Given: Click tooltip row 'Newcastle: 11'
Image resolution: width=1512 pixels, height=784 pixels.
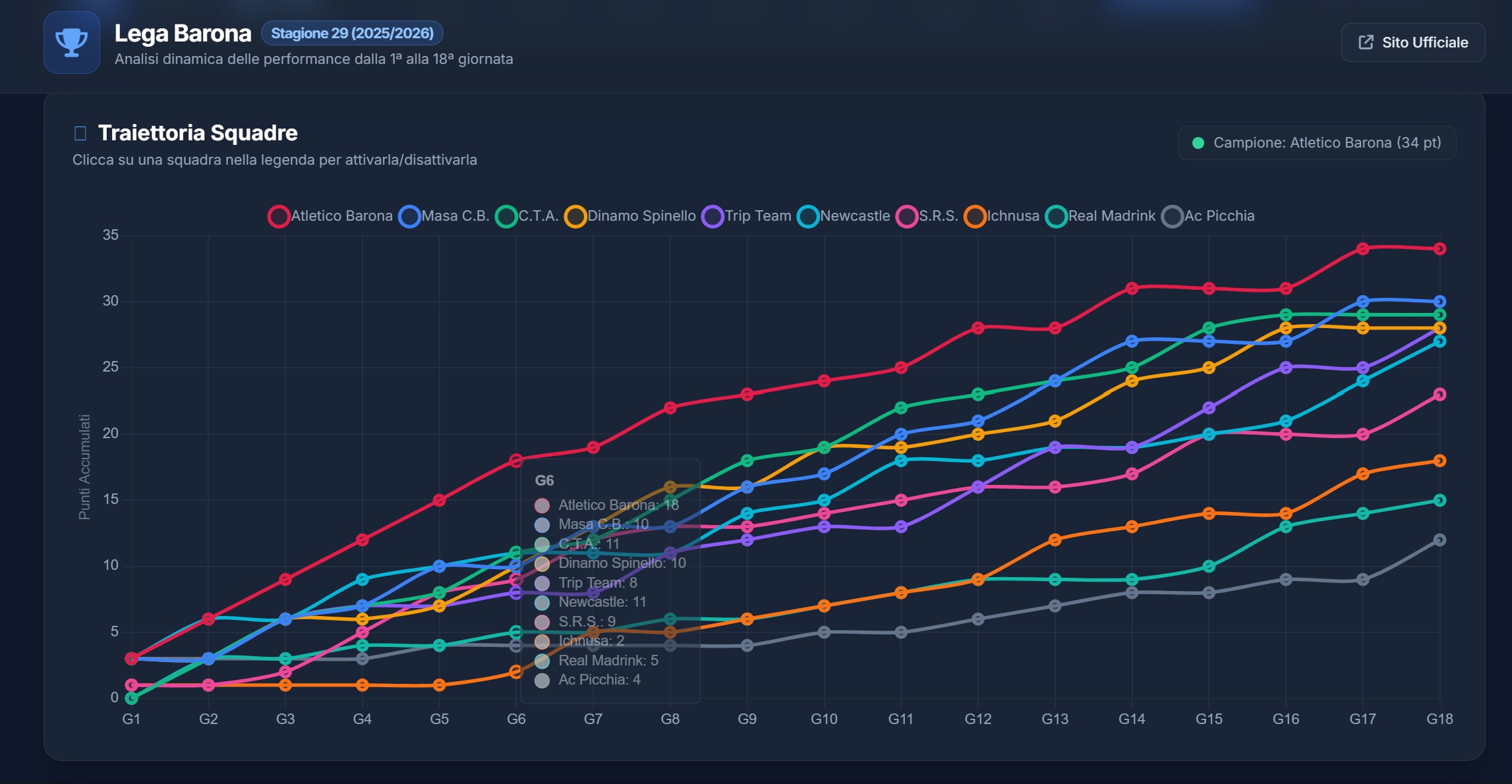Looking at the screenshot, I should pos(591,602).
